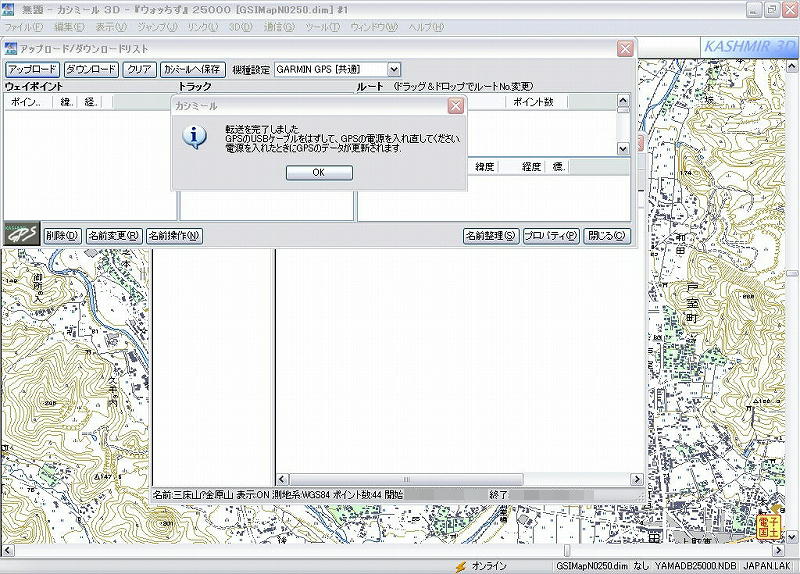Viewport: 800px width, 574px height.
Task: Click the 削除(D) button
Action: tap(62, 236)
